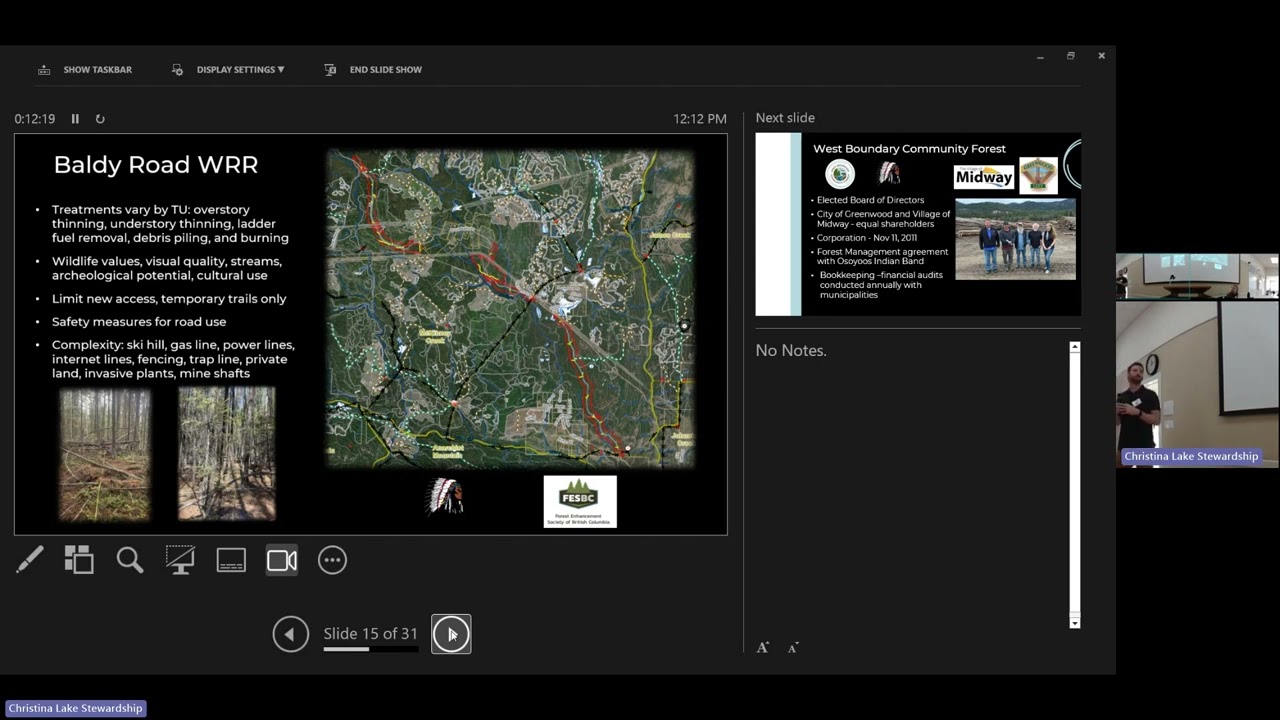Click the 'Safety measures for road use' bullet

[139, 322]
